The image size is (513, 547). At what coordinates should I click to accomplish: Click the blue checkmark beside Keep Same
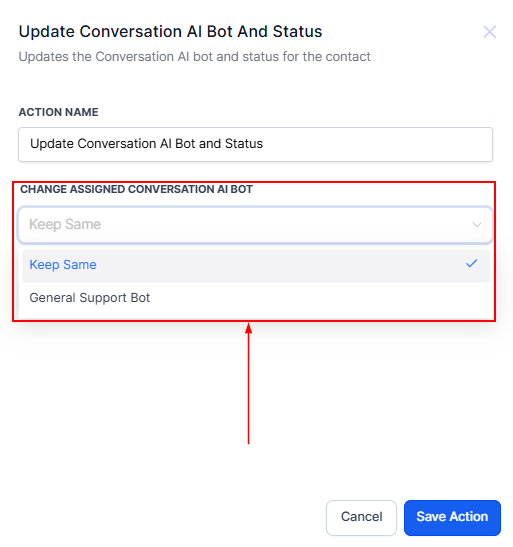tap(471, 263)
